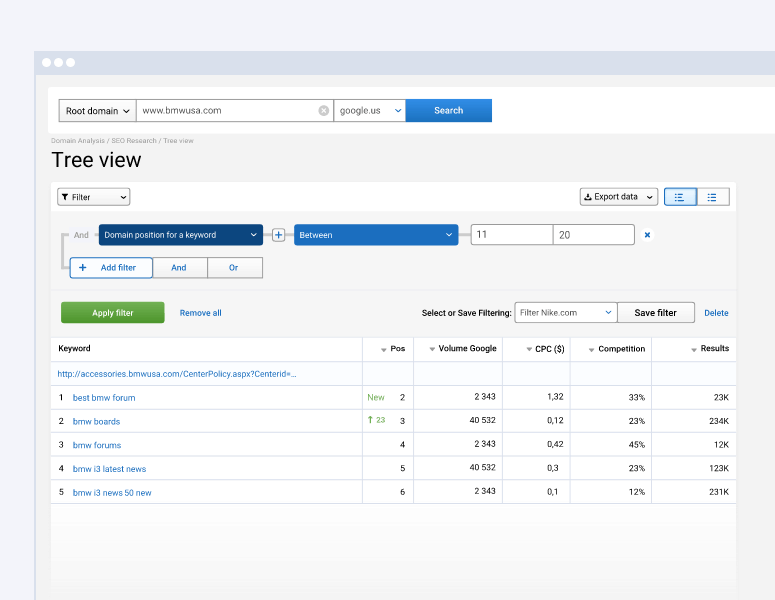Select the Or operator toggle
The height and width of the screenshot is (600, 775).
coord(234,268)
